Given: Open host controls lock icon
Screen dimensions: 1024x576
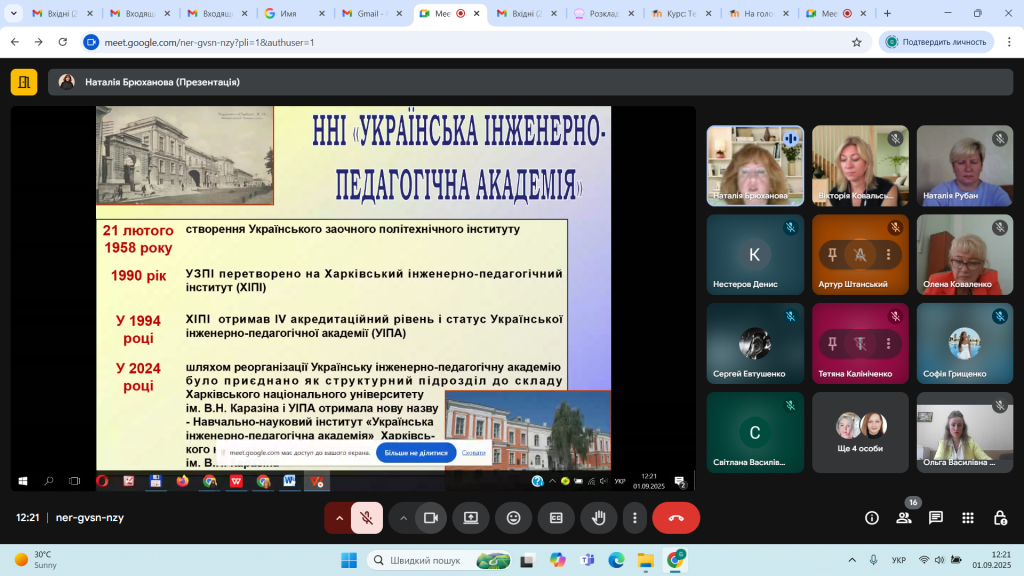Looking at the screenshot, I should pos(1000,518).
